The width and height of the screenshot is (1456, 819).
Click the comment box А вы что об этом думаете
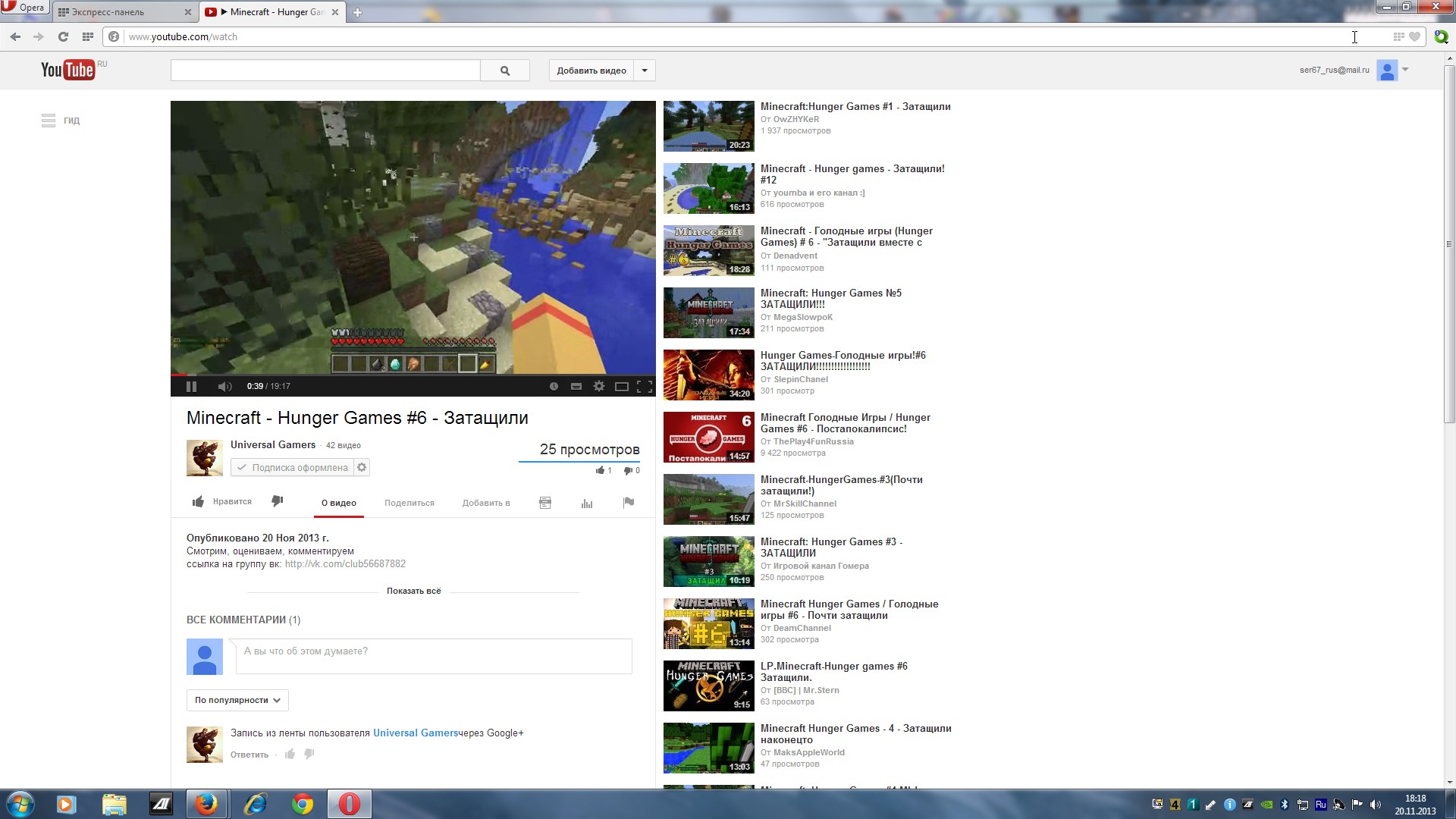point(434,656)
